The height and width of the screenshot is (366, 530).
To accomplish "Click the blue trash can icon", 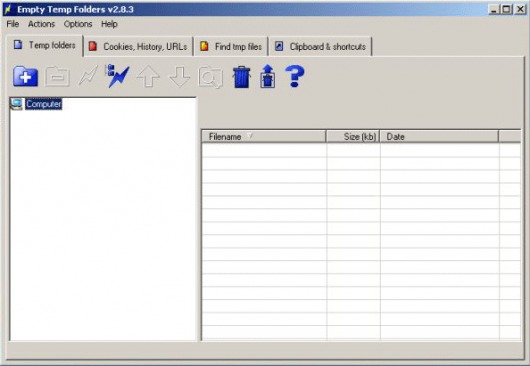I will [242, 77].
